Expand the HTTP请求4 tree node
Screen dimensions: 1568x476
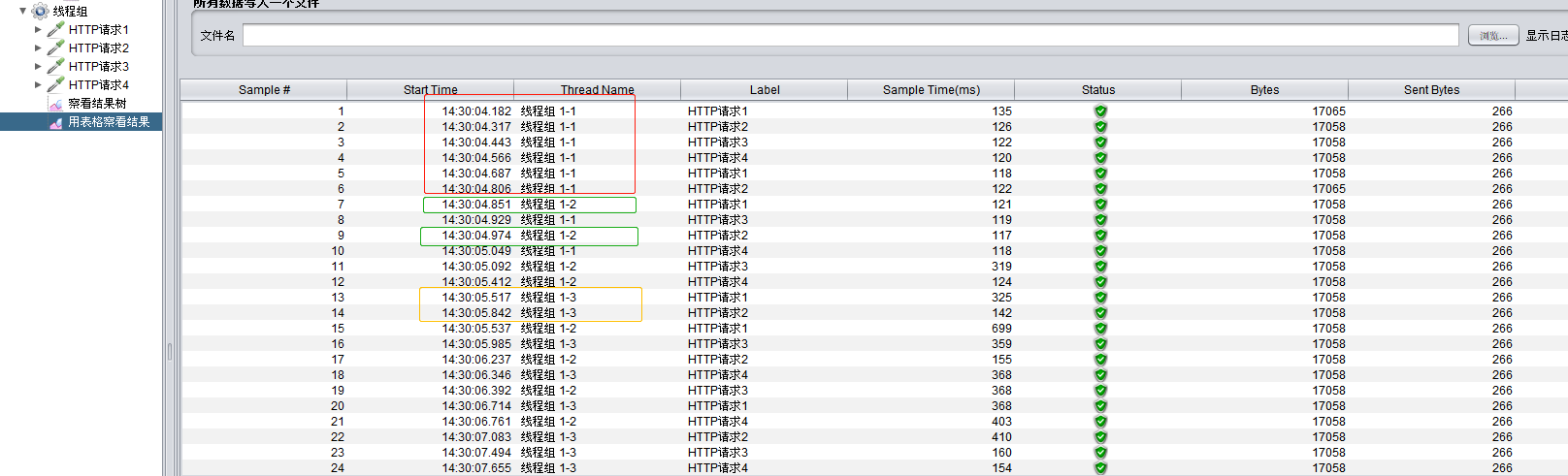(38, 85)
